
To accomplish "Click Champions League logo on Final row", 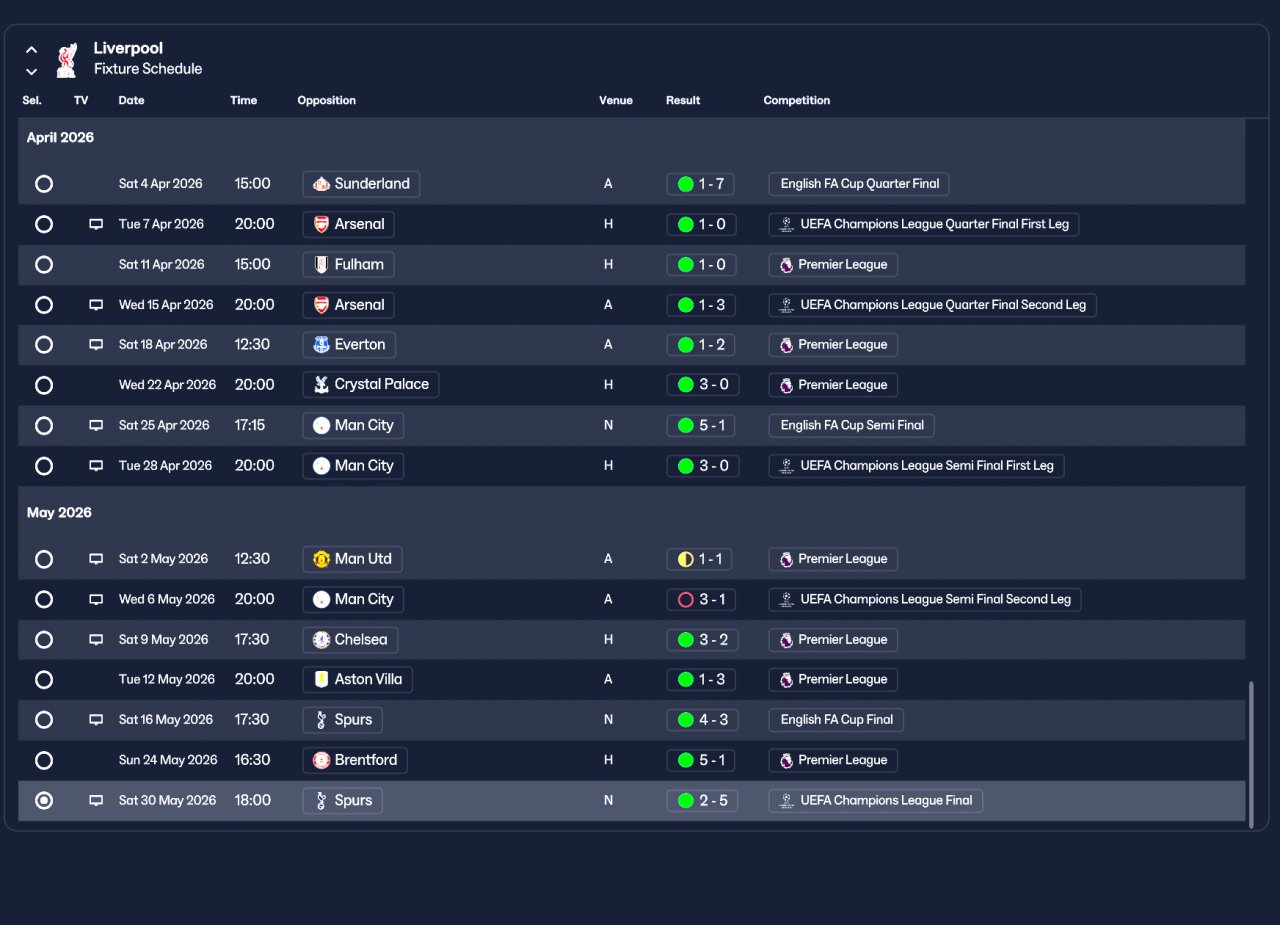I will [787, 800].
